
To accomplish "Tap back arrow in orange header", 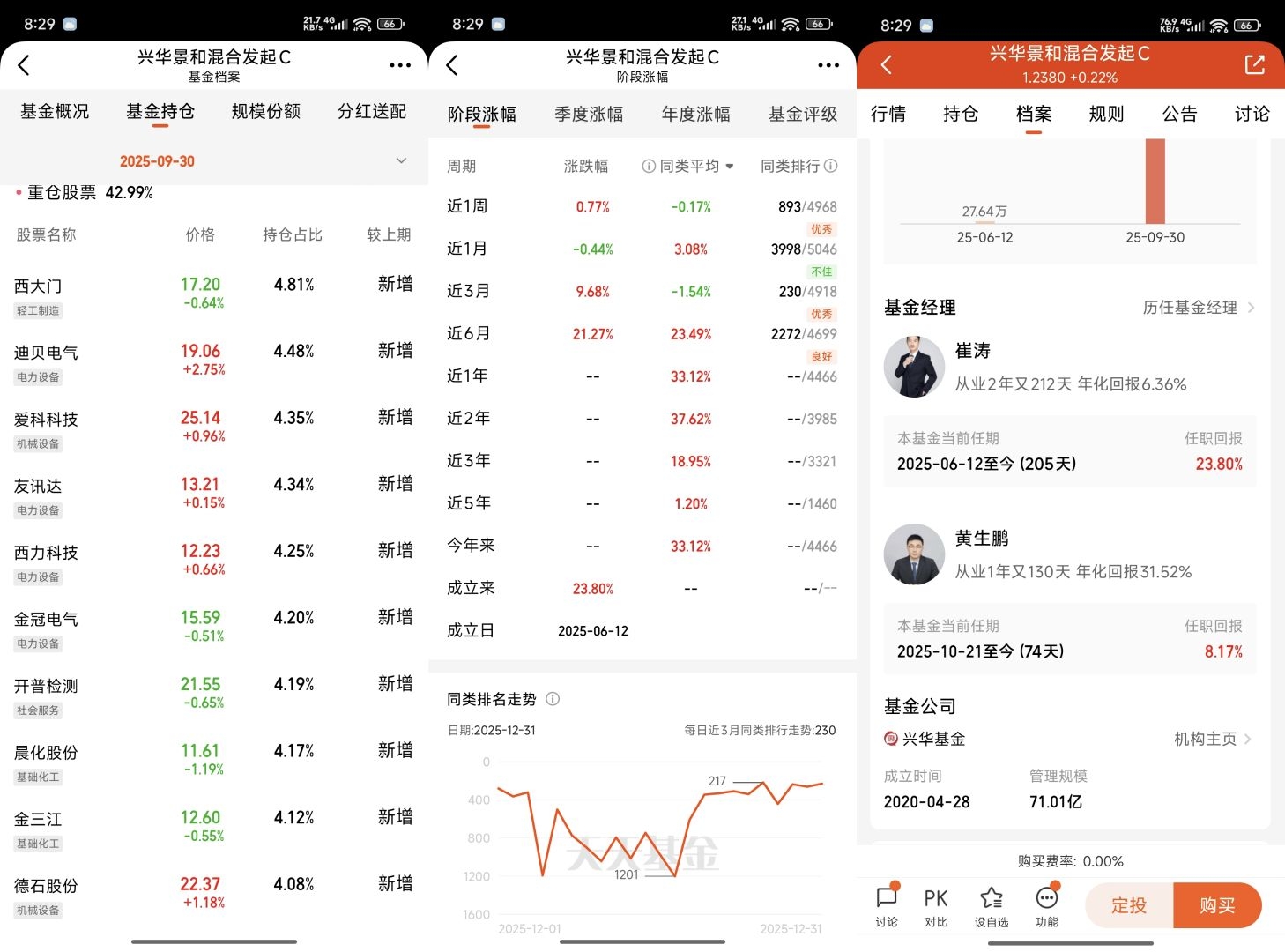I will coord(887,64).
